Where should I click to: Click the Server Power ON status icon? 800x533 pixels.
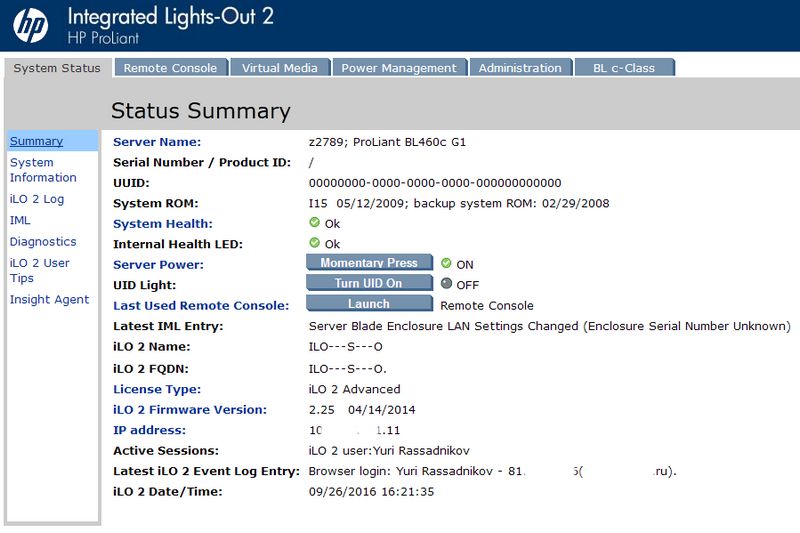click(446, 263)
